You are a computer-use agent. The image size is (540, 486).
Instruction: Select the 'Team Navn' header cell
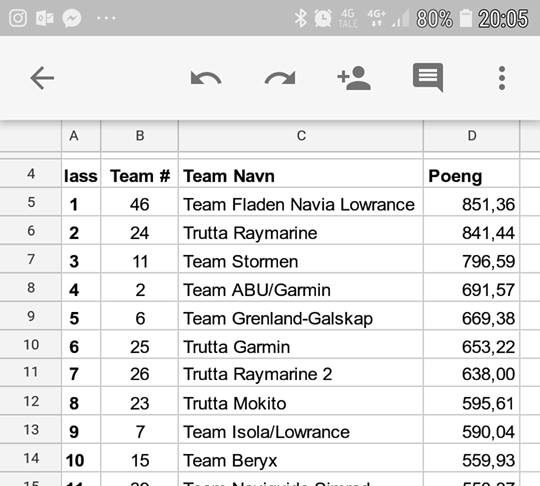301,174
